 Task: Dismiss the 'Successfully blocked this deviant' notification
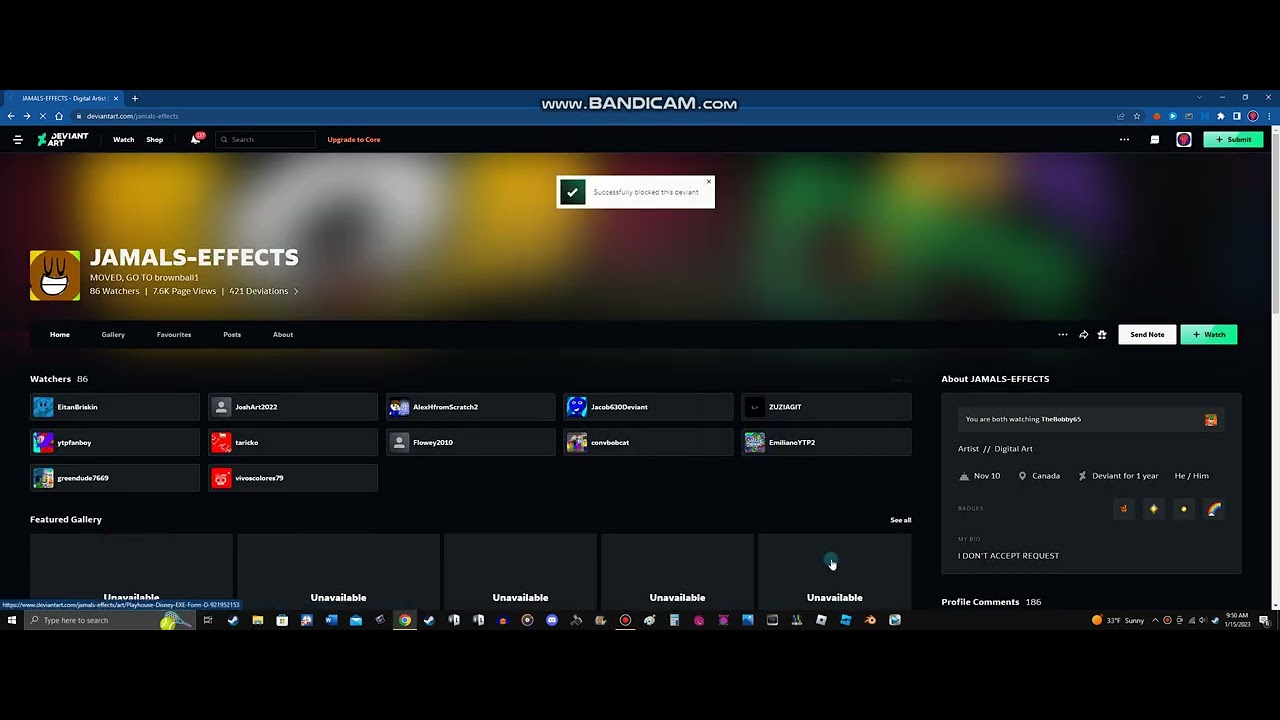pos(709,182)
